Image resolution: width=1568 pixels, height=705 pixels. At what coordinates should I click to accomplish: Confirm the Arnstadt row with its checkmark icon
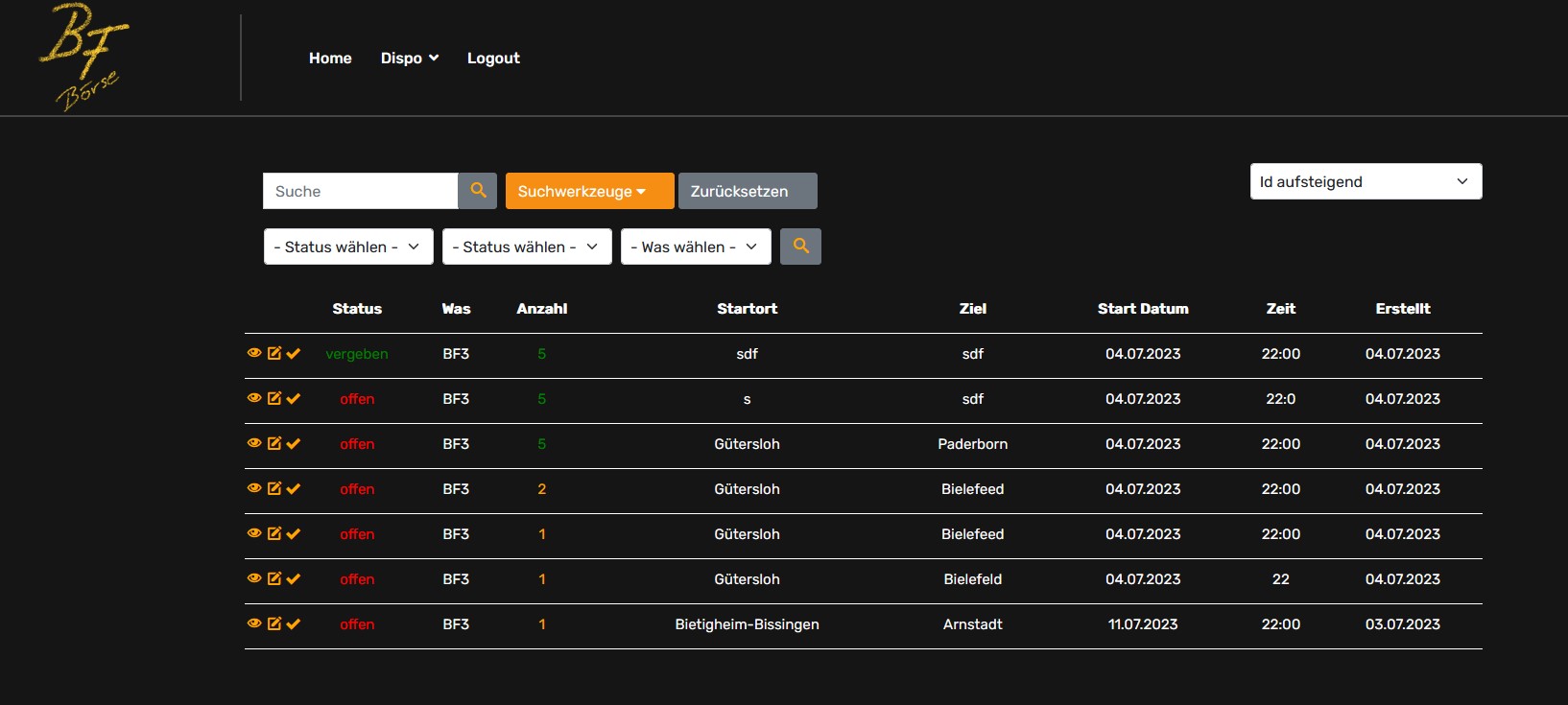pyautogui.click(x=294, y=623)
